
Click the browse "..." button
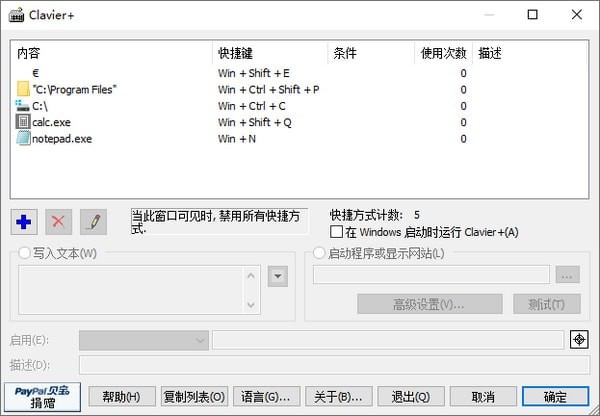[567, 275]
